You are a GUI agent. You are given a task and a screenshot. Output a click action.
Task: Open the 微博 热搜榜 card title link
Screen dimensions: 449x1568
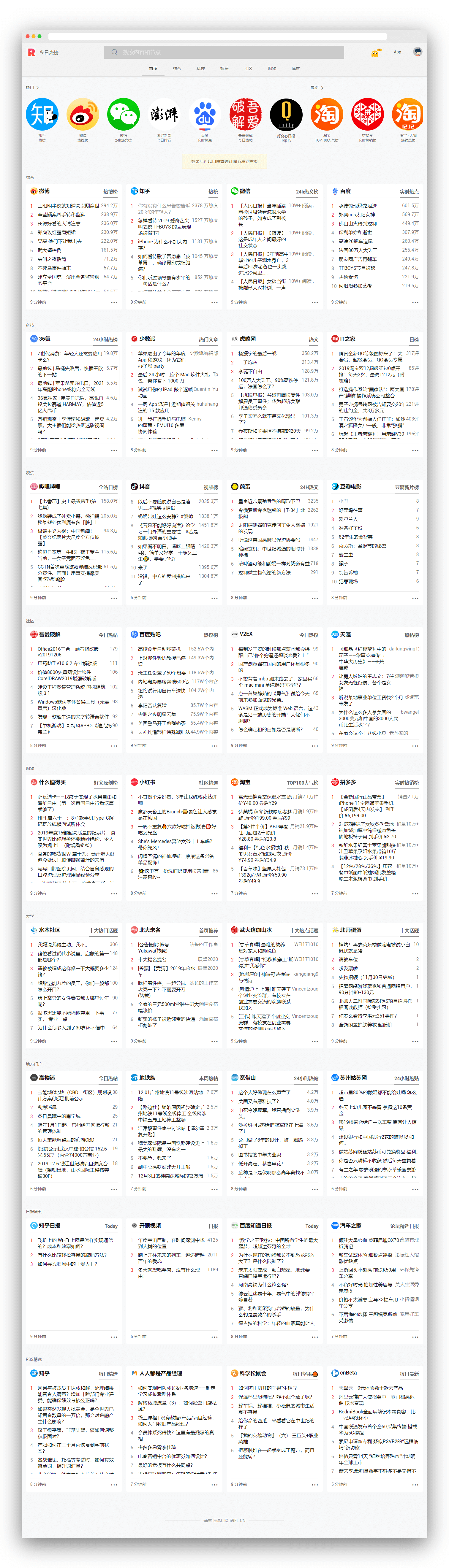tap(110, 192)
